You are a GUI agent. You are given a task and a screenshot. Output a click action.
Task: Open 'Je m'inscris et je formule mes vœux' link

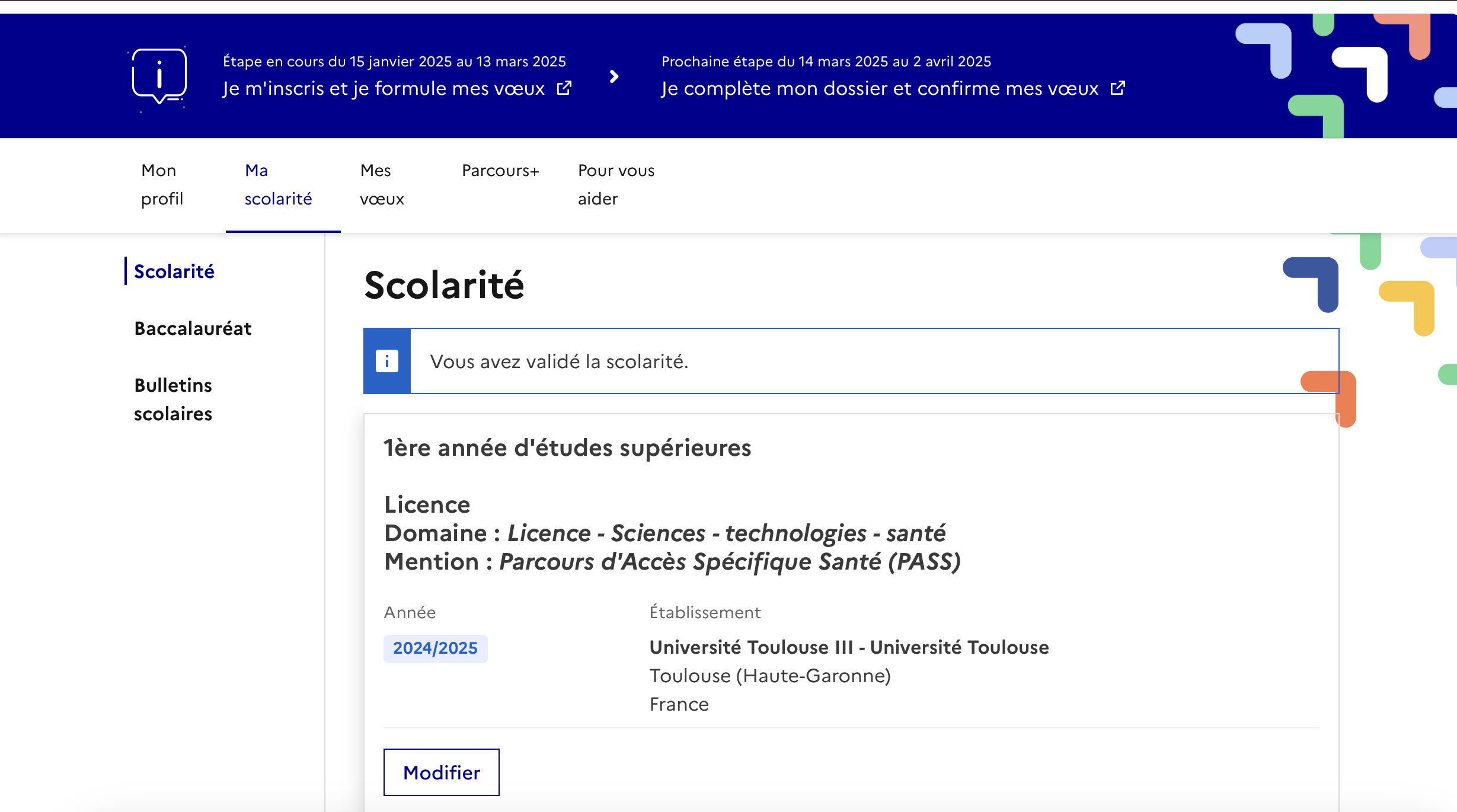pyautogui.click(x=383, y=89)
